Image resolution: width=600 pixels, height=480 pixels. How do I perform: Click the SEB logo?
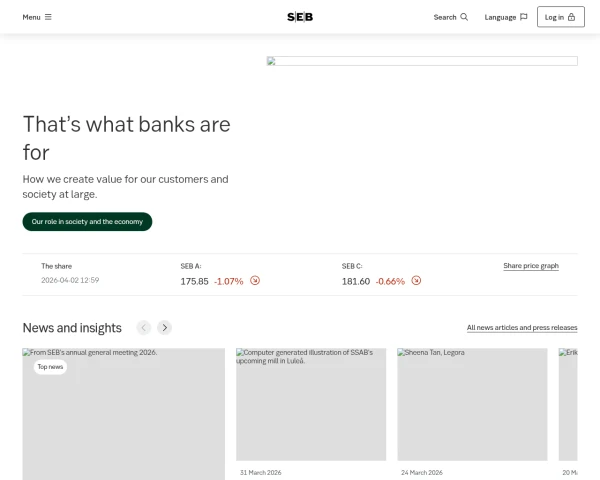click(300, 17)
